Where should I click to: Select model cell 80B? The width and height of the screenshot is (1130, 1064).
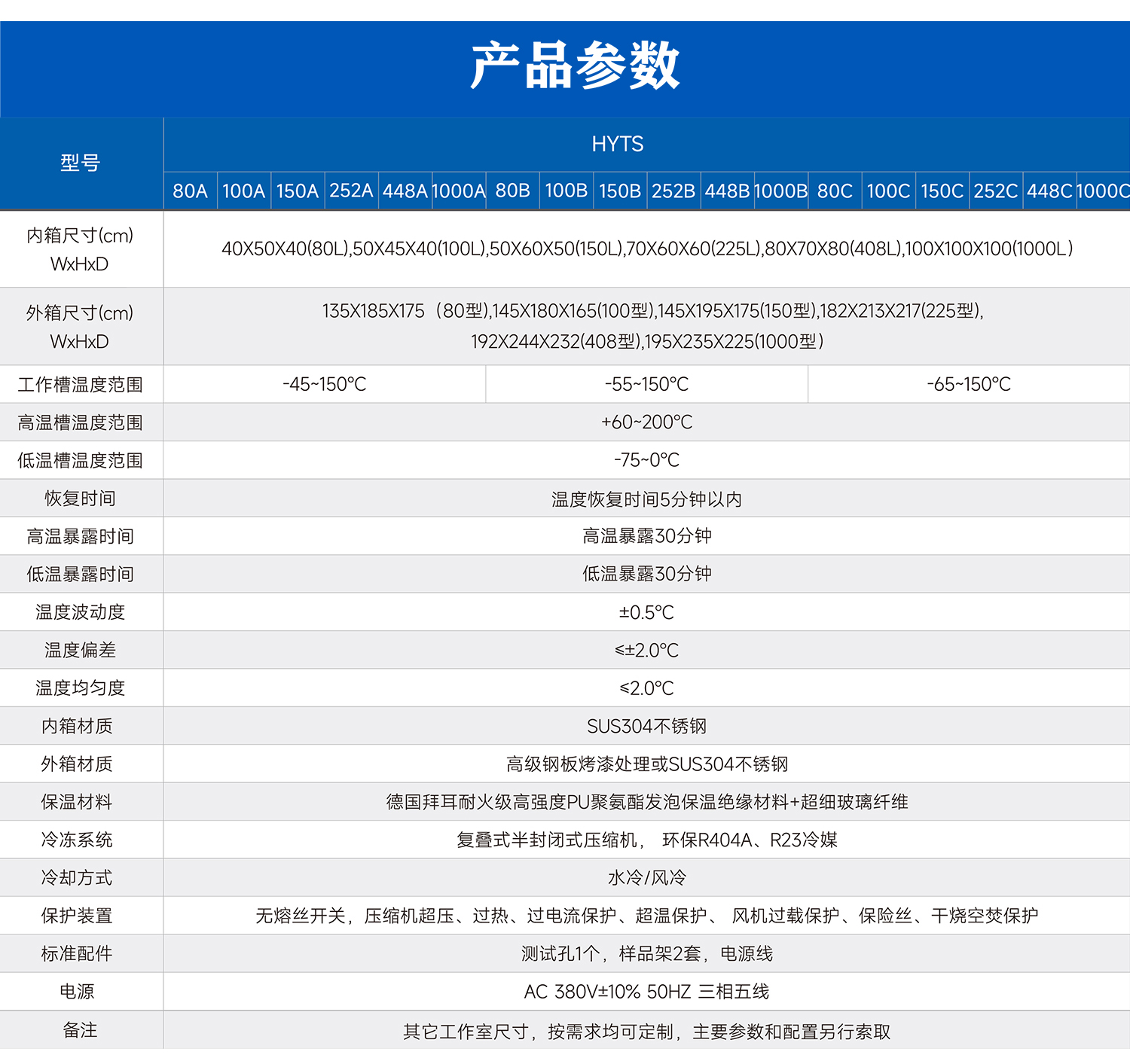[512, 191]
